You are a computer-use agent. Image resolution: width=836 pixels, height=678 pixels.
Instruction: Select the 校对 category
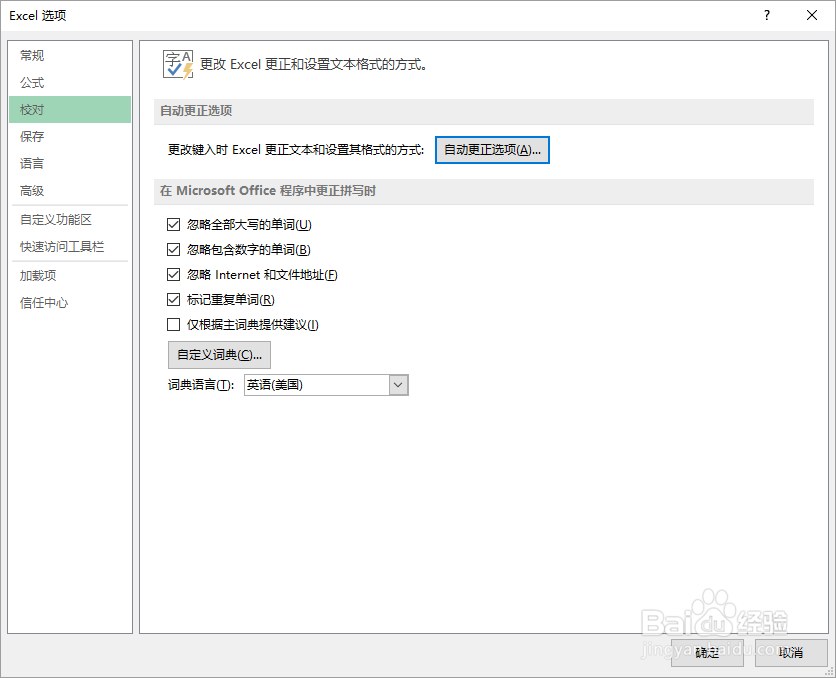70,109
